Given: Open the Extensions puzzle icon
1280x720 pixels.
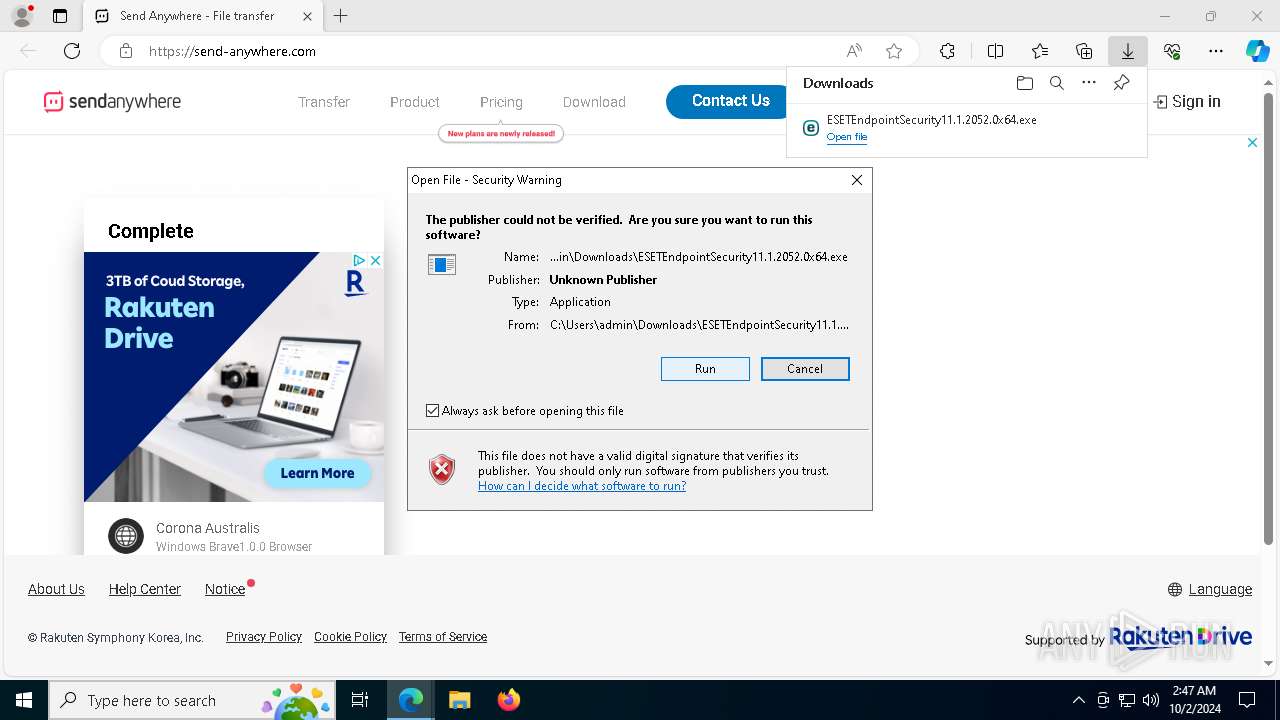Looking at the screenshot, I should pyautogui.click(x=947, y=51).
